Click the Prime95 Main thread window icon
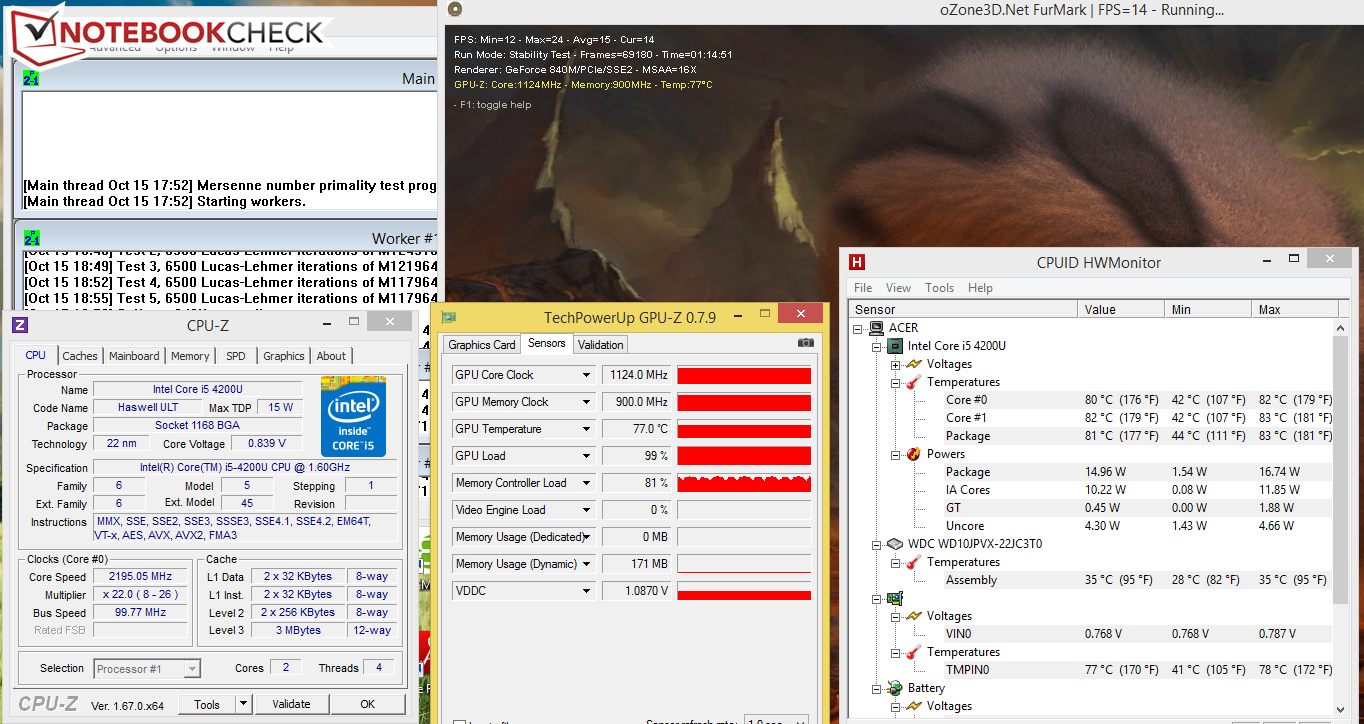 click(31, 78)
